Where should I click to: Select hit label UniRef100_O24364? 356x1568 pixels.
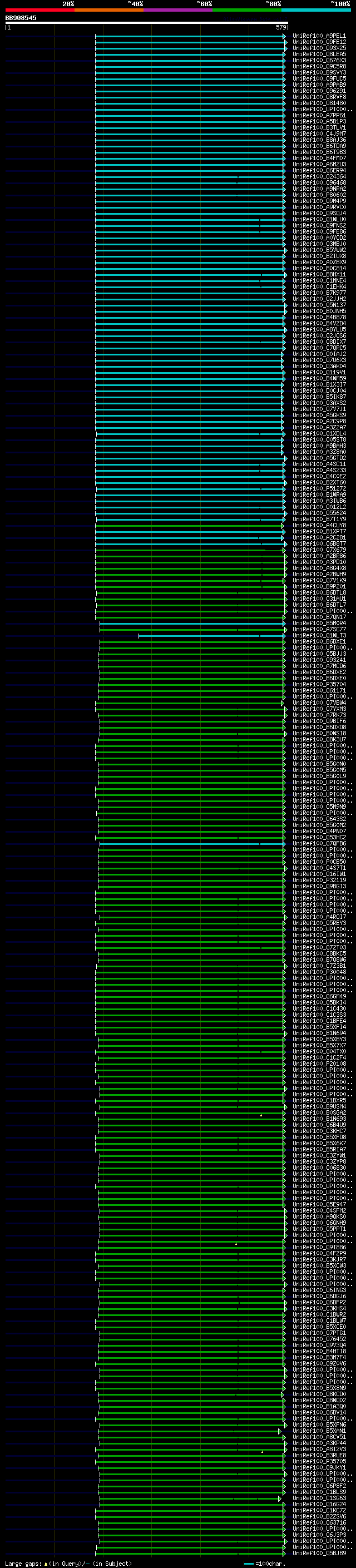[x=319, y=176]
